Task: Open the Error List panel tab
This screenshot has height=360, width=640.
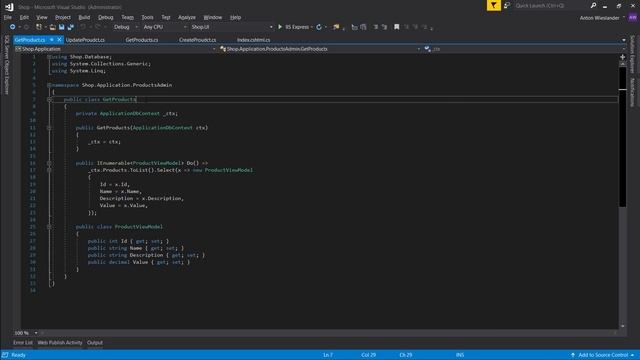Action: tap(23, 343)
